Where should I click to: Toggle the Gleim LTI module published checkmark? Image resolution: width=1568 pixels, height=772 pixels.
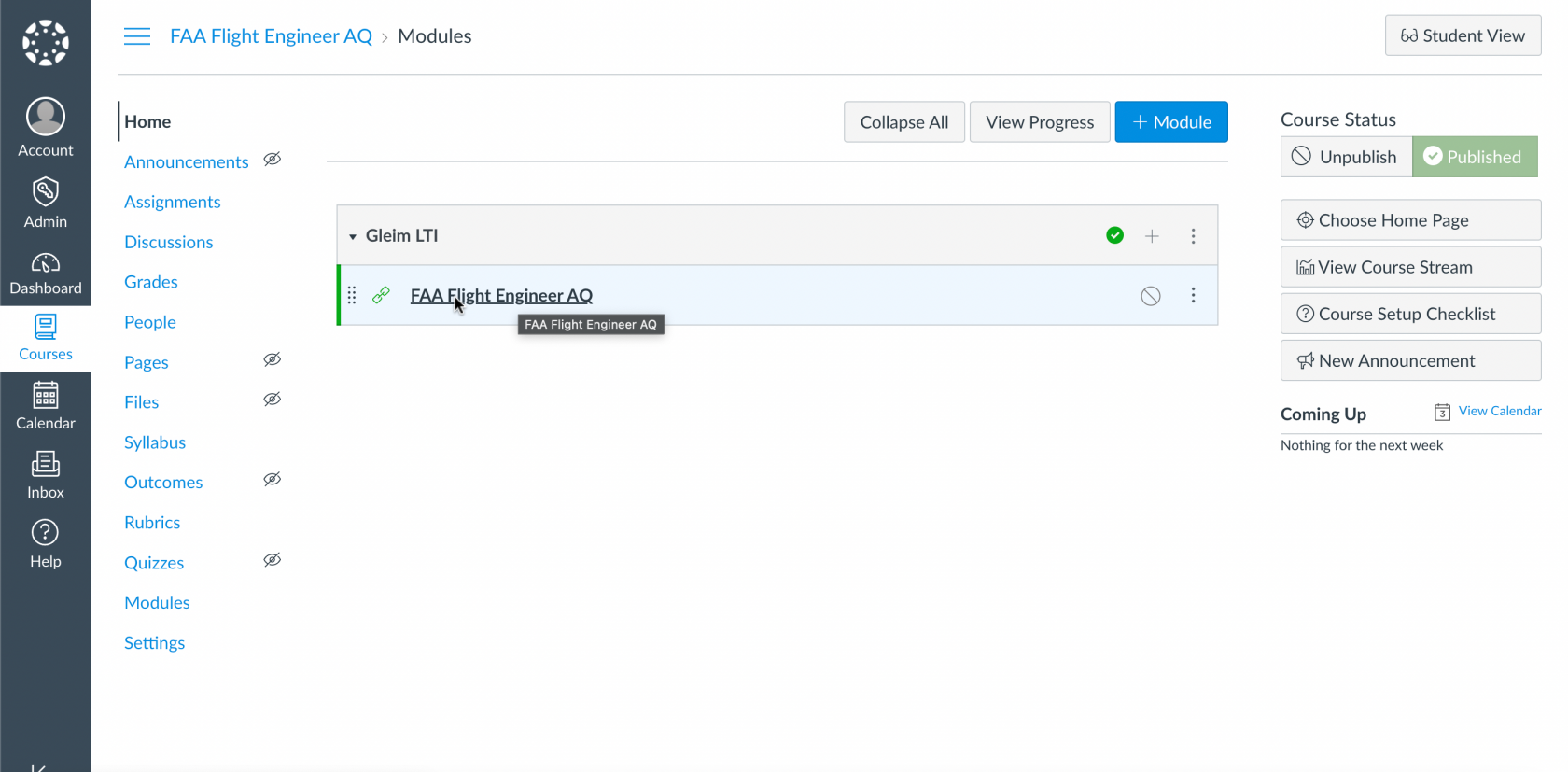coord(1114,235)
